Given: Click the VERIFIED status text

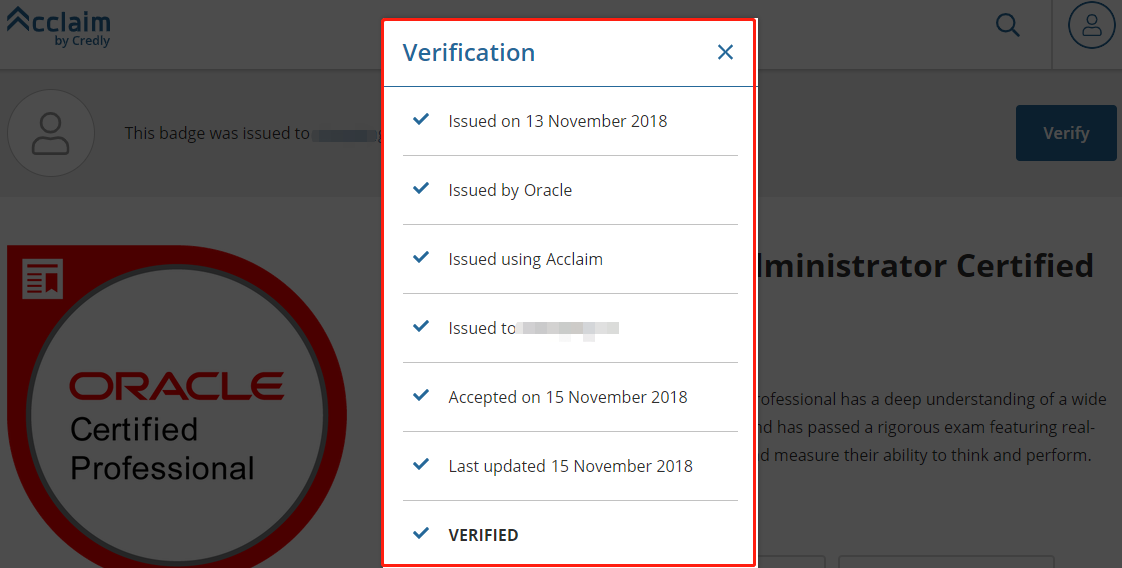Looking at the screenshot, I should click(483, 535).
